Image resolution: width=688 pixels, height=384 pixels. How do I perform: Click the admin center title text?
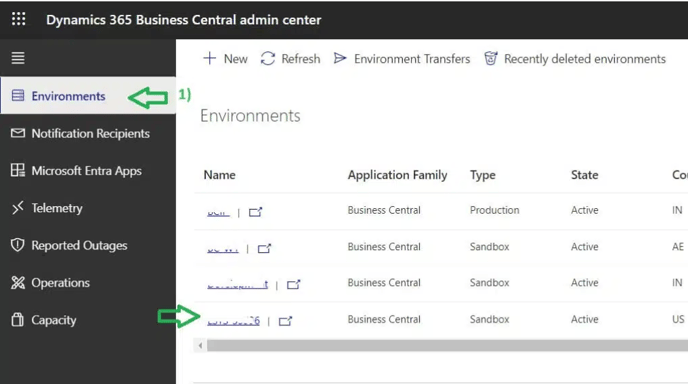click(183, 20)
